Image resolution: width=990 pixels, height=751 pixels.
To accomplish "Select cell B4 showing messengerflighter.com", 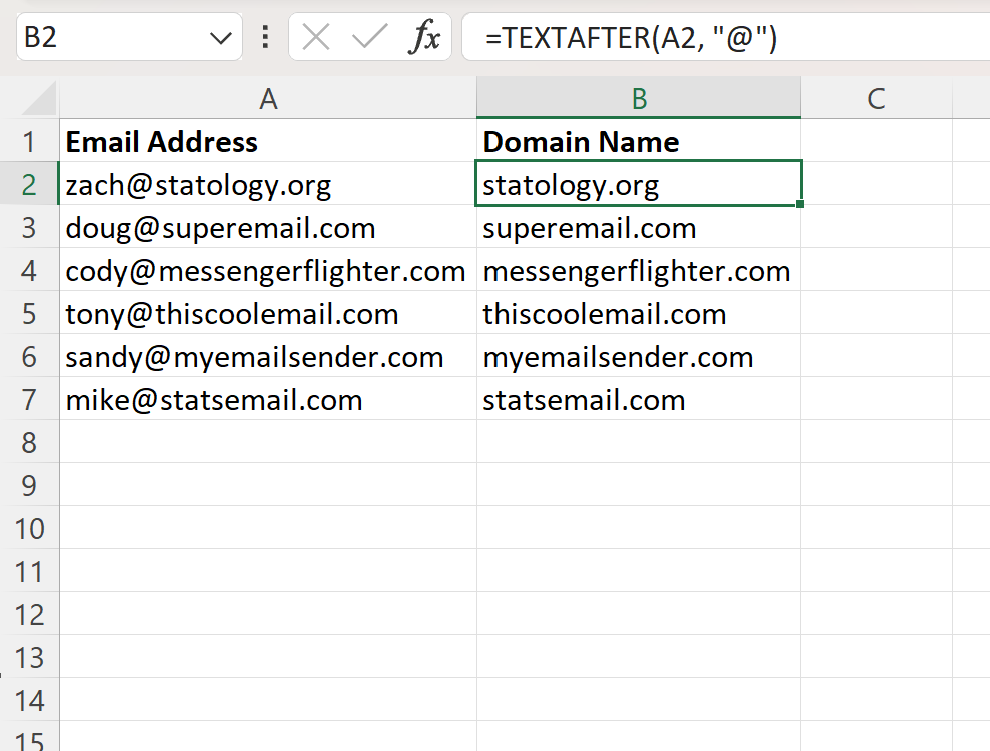I will click(x=638, y=270).
